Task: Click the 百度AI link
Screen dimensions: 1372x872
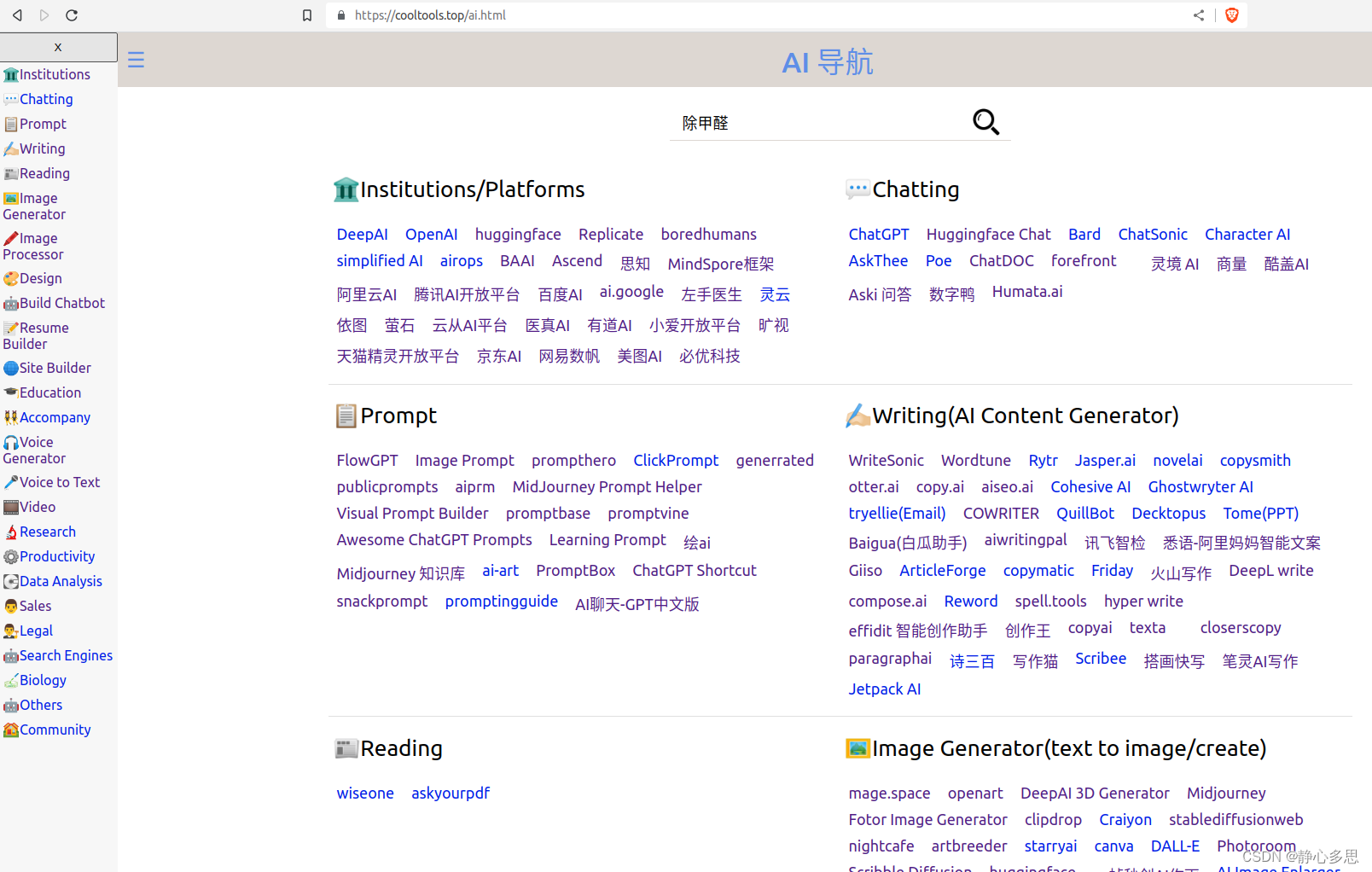Action: coord(560,294)
